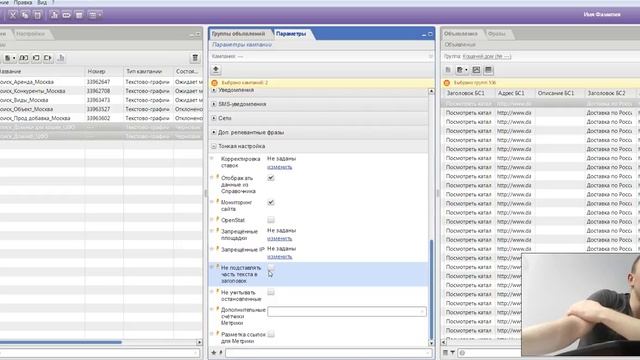The height and width of the screenshot is (360, 640).
Task: Click the statistics chart icon in the campaigns toolbar
Action: tap(61, 58)
